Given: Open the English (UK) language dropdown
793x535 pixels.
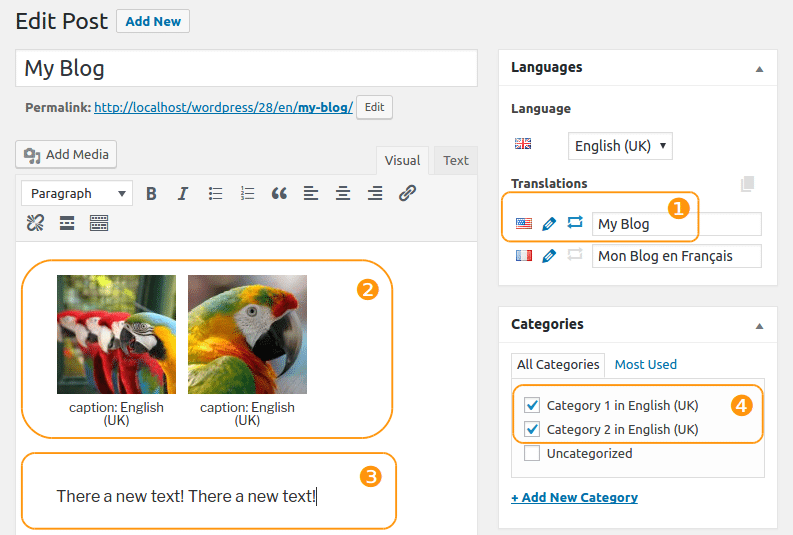Looking at the screenshot, I should (620, 146).
